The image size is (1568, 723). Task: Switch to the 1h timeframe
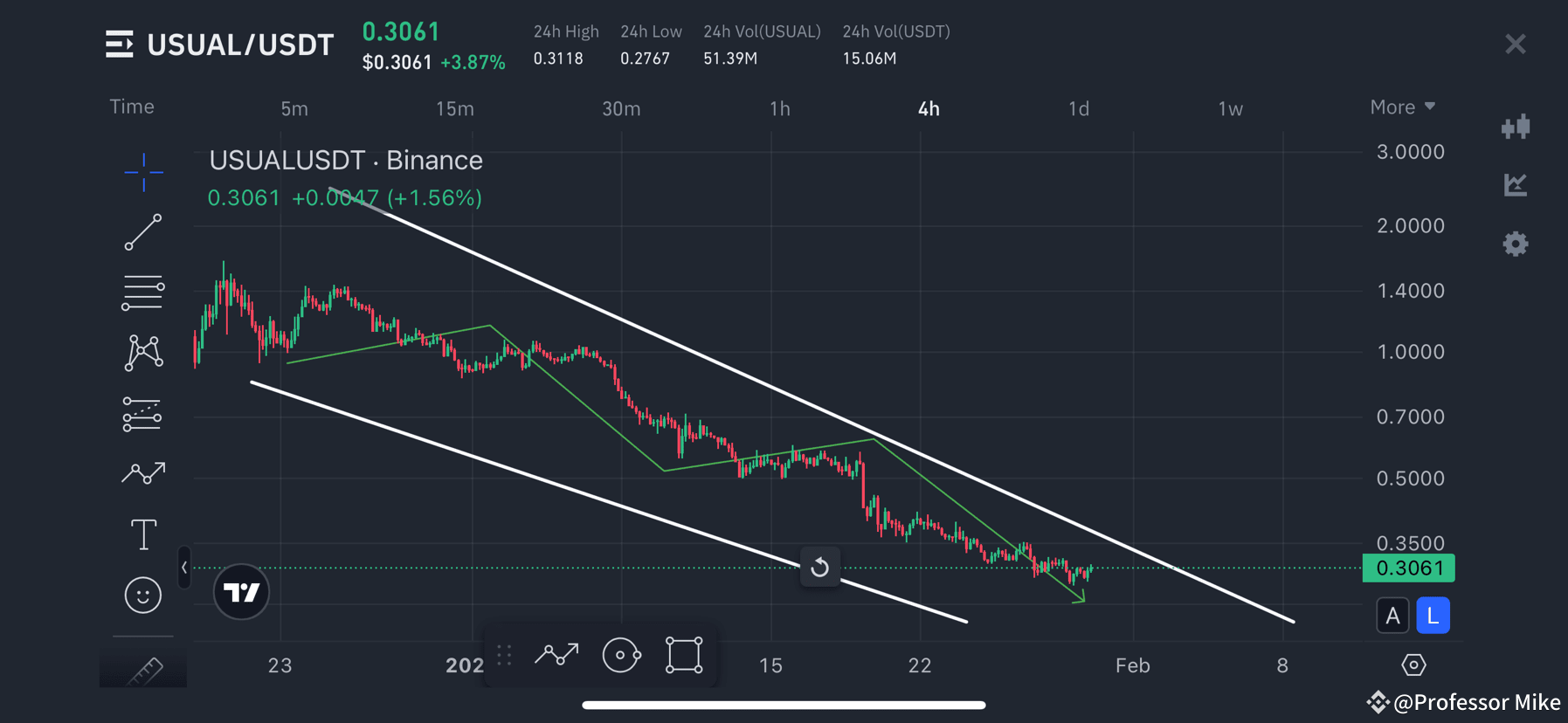(780, 109)
